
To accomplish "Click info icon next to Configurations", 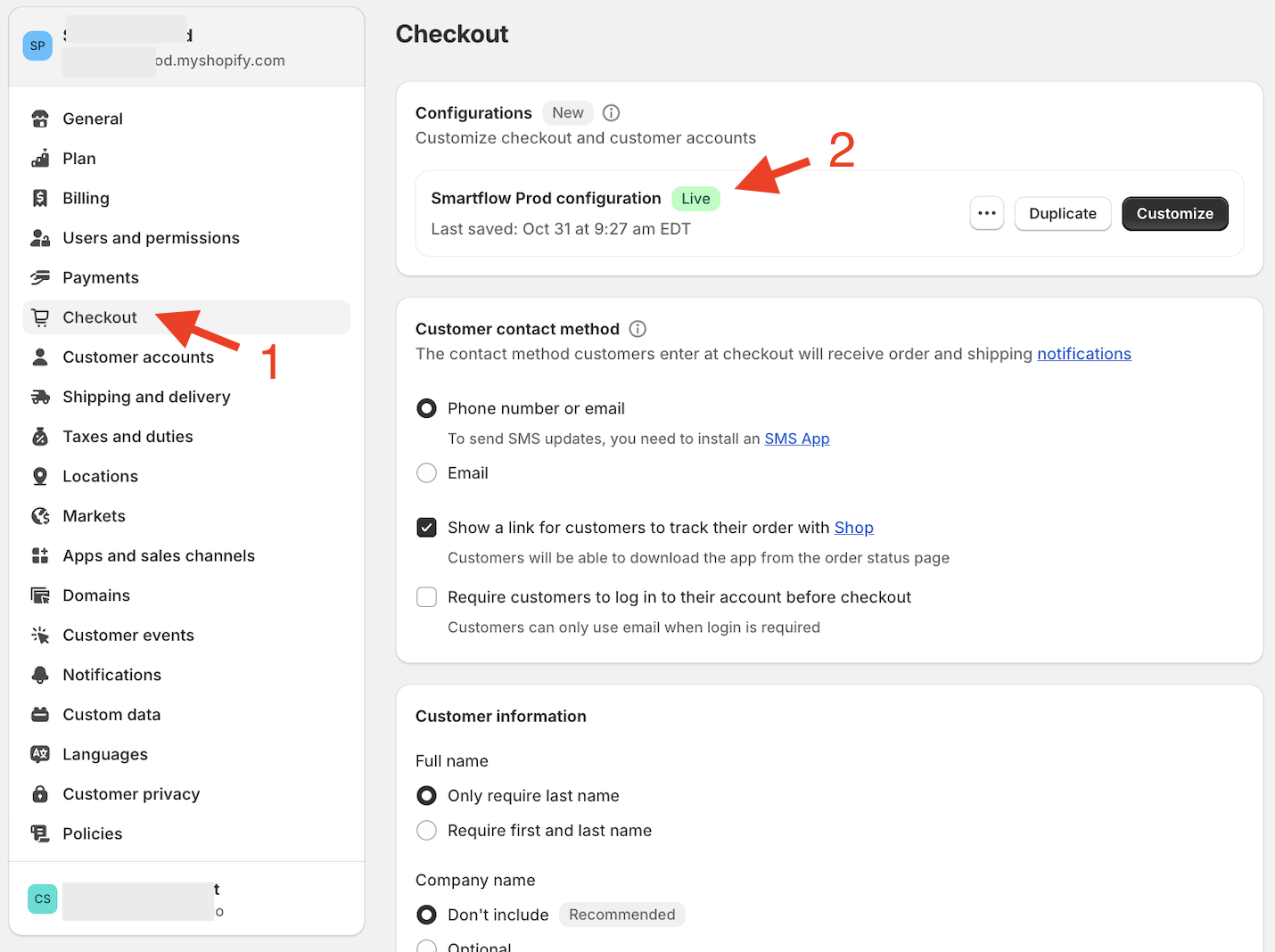I will pos(611,113).
